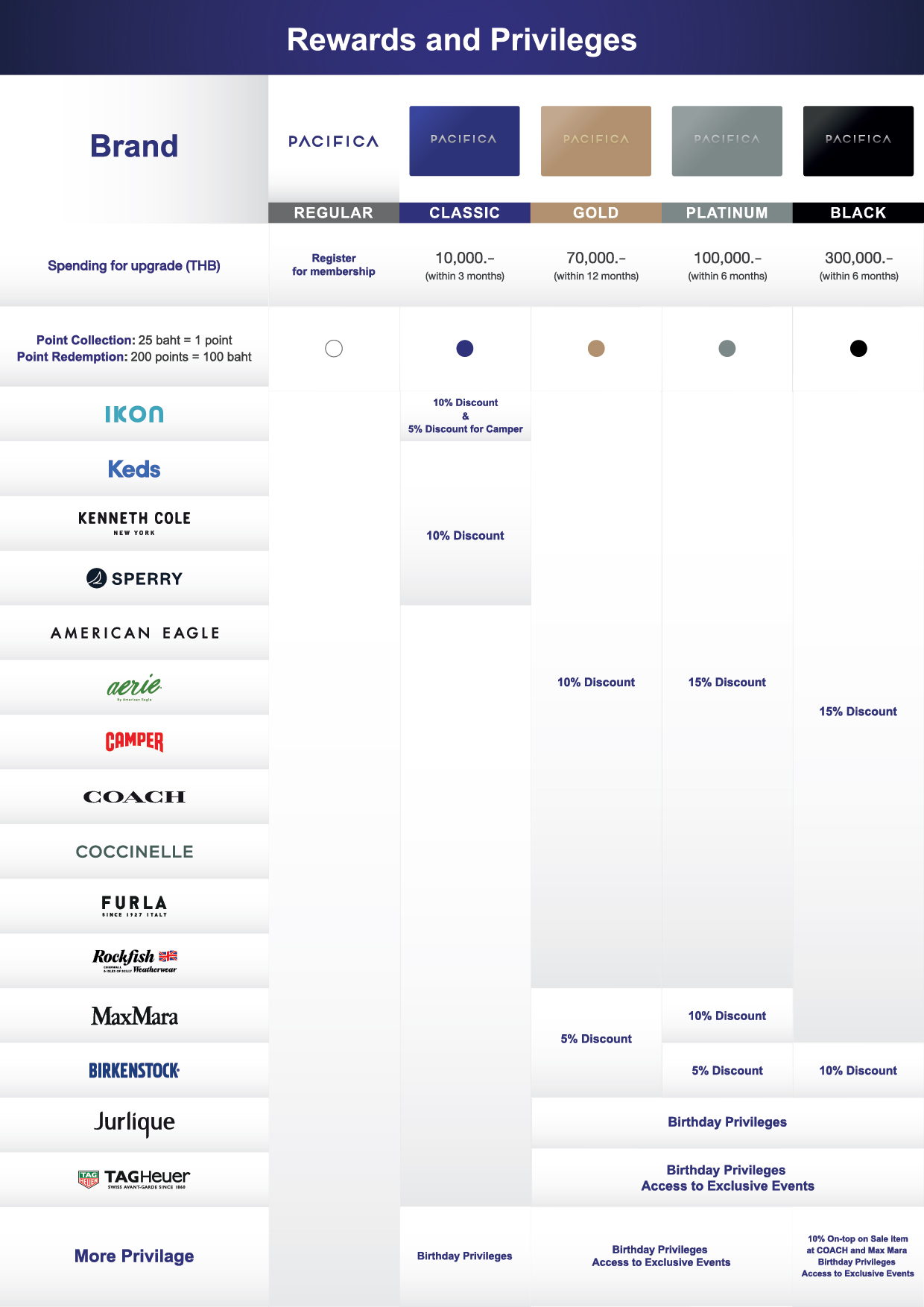Click the gold Pacifica card image
The width and height of the screenshot is (924, 1307).
[x=596, y=141]
